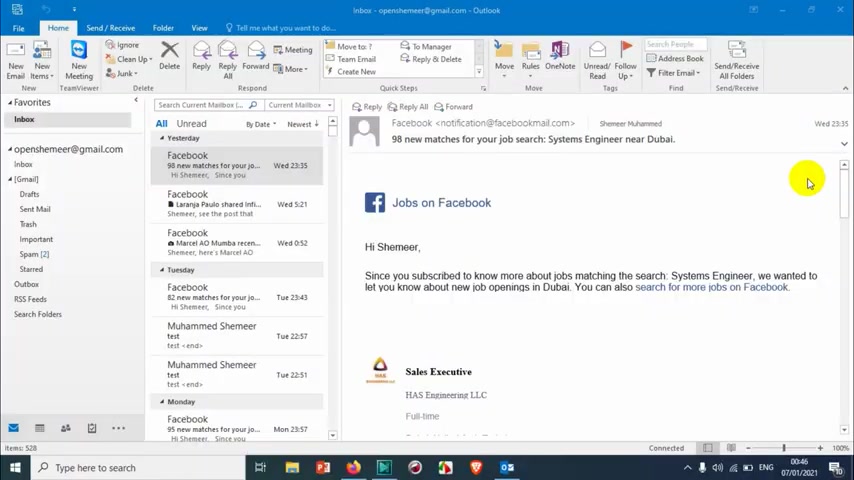This screenshot has width=854, height=480.
Task: Open search for more jobs on Facebook link
Action: click(711, 287)
